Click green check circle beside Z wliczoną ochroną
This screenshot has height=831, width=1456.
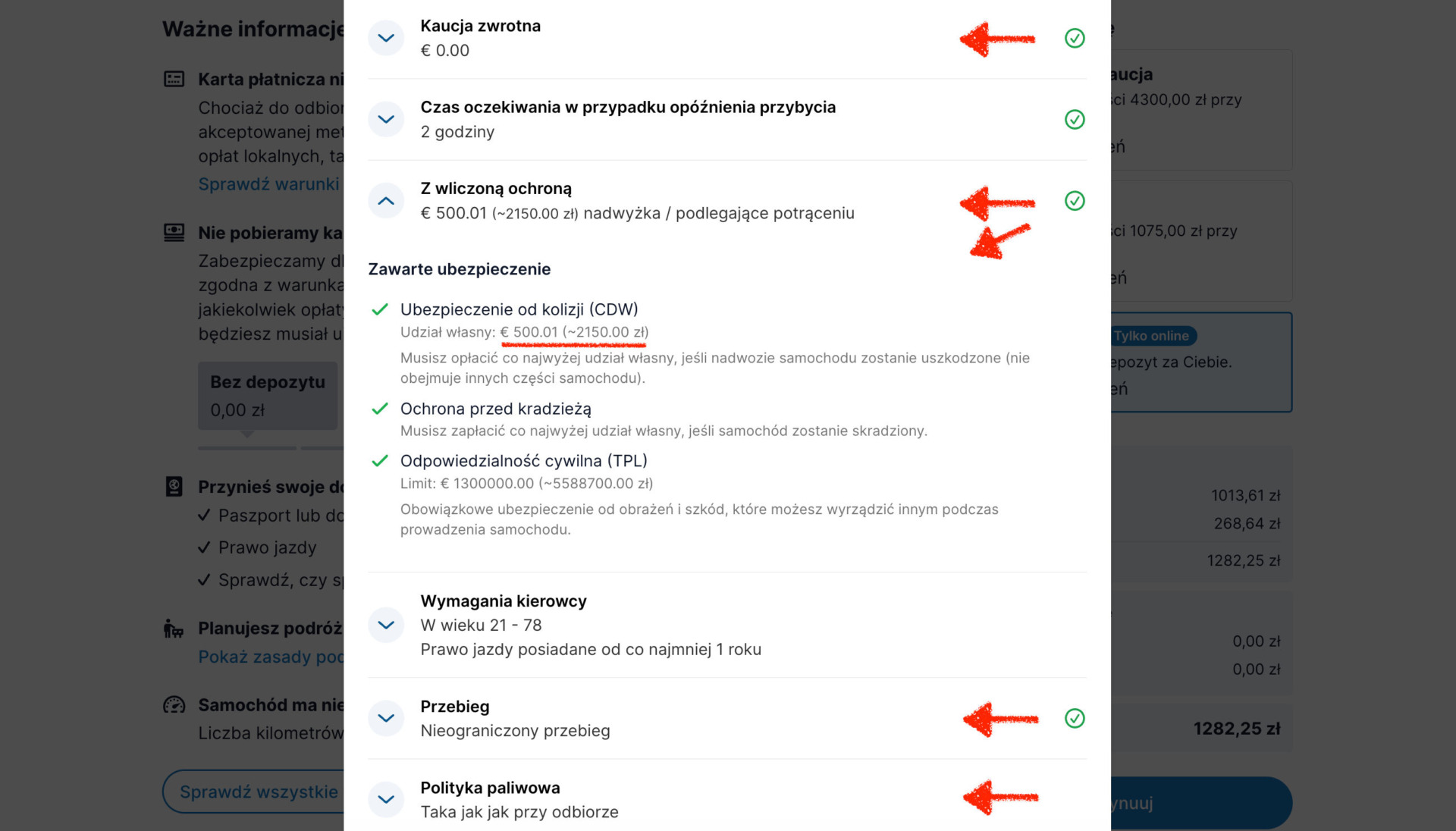tap(1075, 201)
